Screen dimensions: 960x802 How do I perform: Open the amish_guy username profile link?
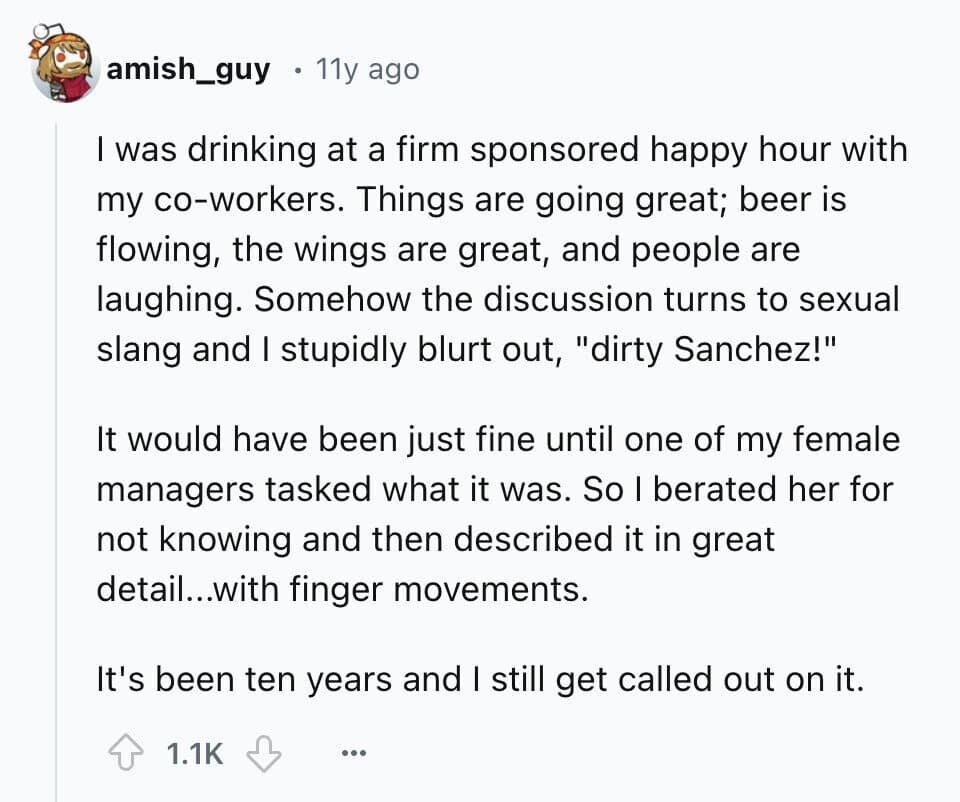pos(187,70)
